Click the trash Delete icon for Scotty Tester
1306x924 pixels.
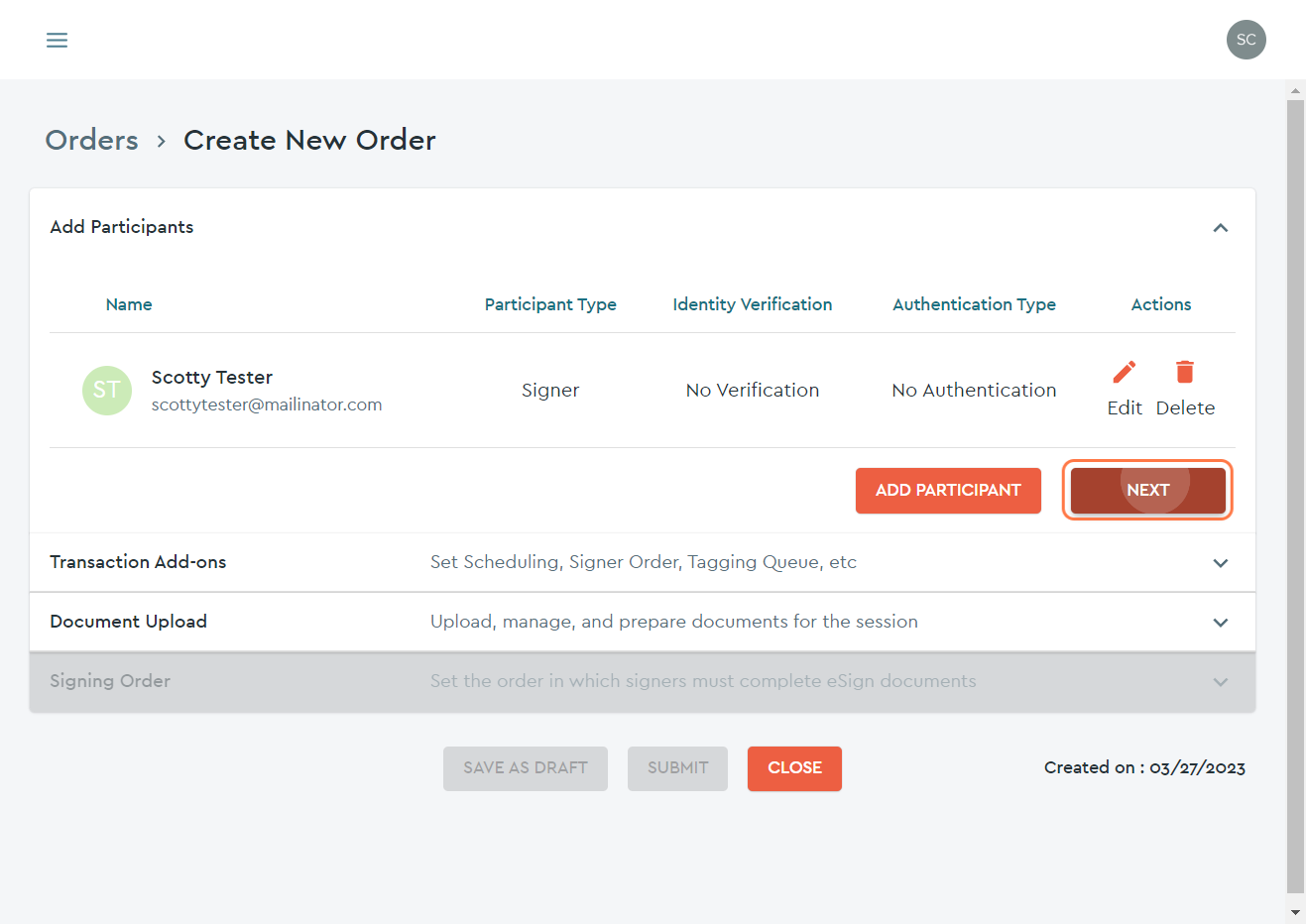click(1185, 372)
